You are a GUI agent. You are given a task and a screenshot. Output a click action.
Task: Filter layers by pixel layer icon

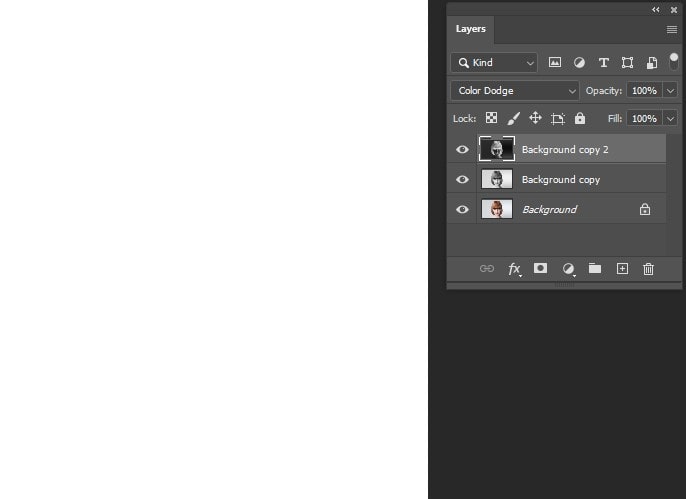click(x=555, y=63)
